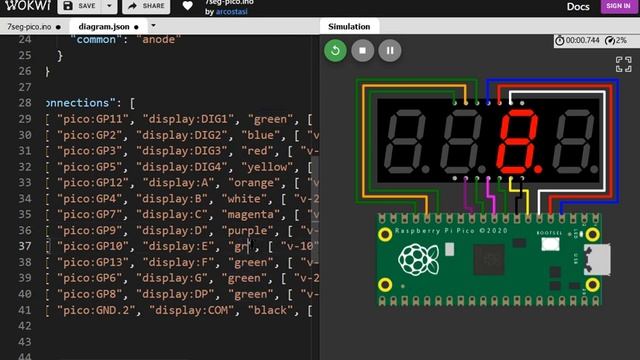The height and width of the screenshot is (360, 640).
Task: Click the SAVE button
Action: pyautogui.click(x=80, y=6)
